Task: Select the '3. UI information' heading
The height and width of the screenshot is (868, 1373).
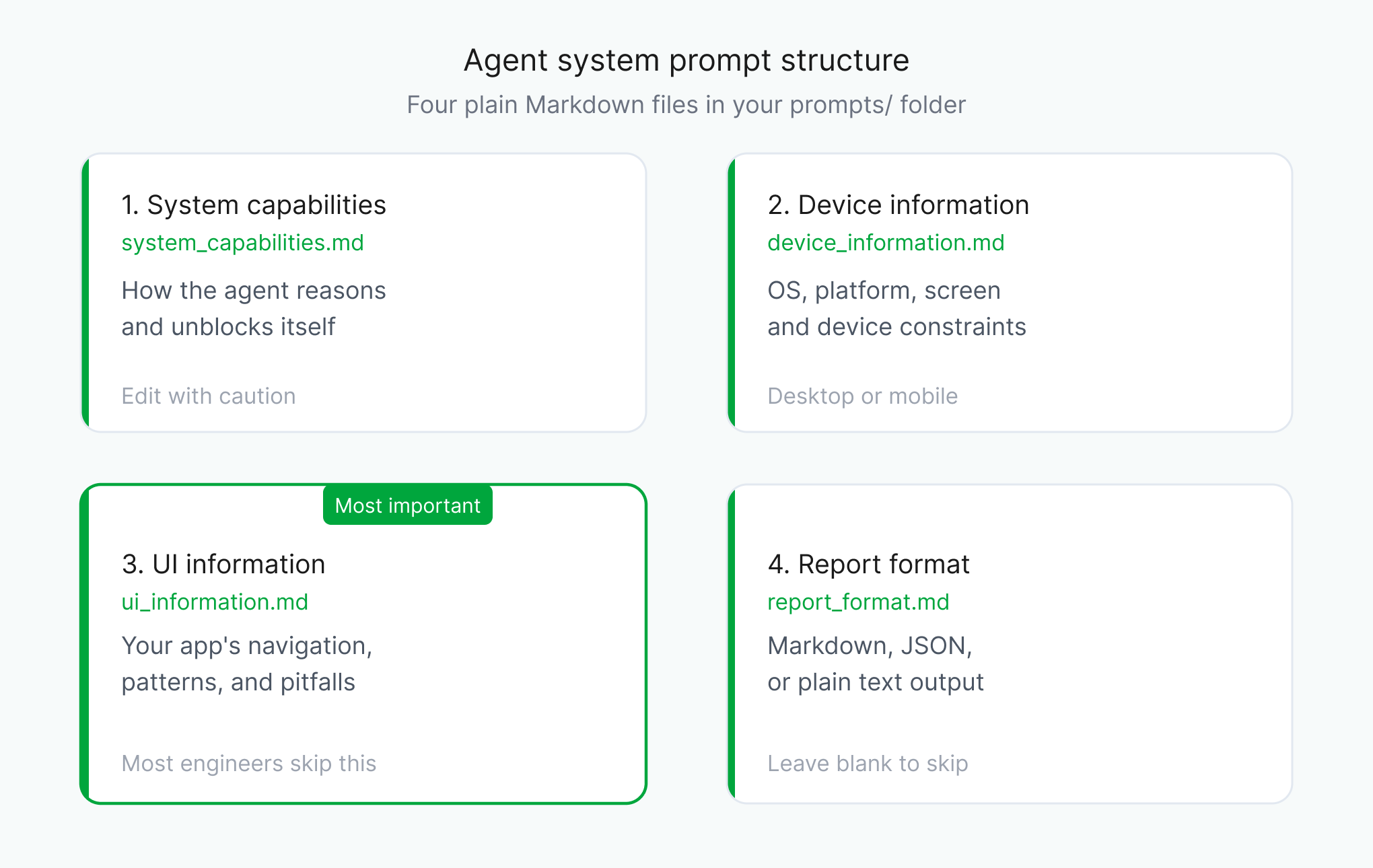Action: pyautogui.click(x=223, y=565)
